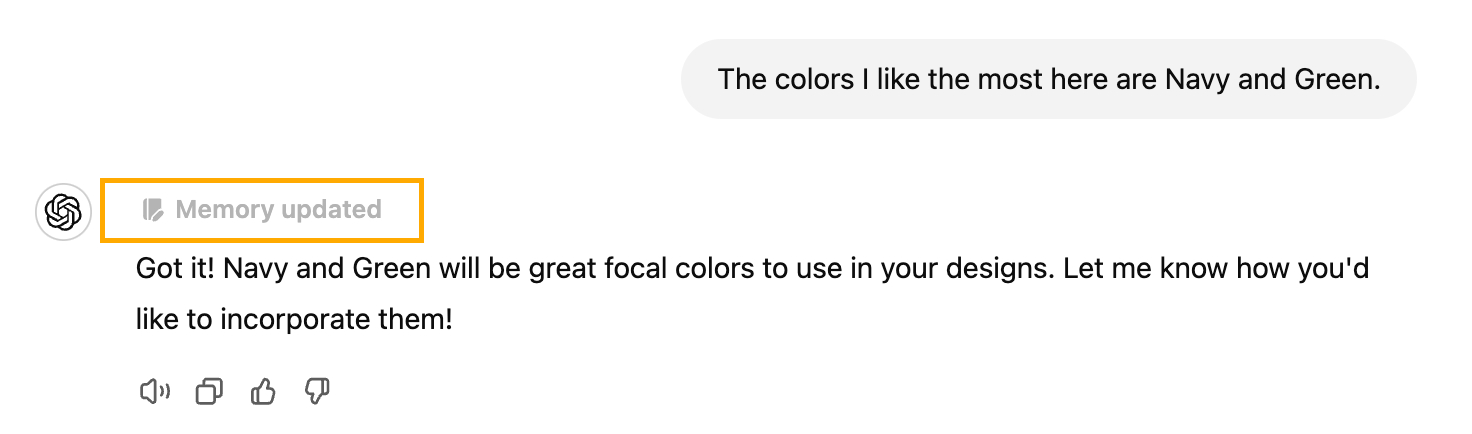Open the Memory updated label
Screen dimensions: 1472x434
[x=262, y=210]
